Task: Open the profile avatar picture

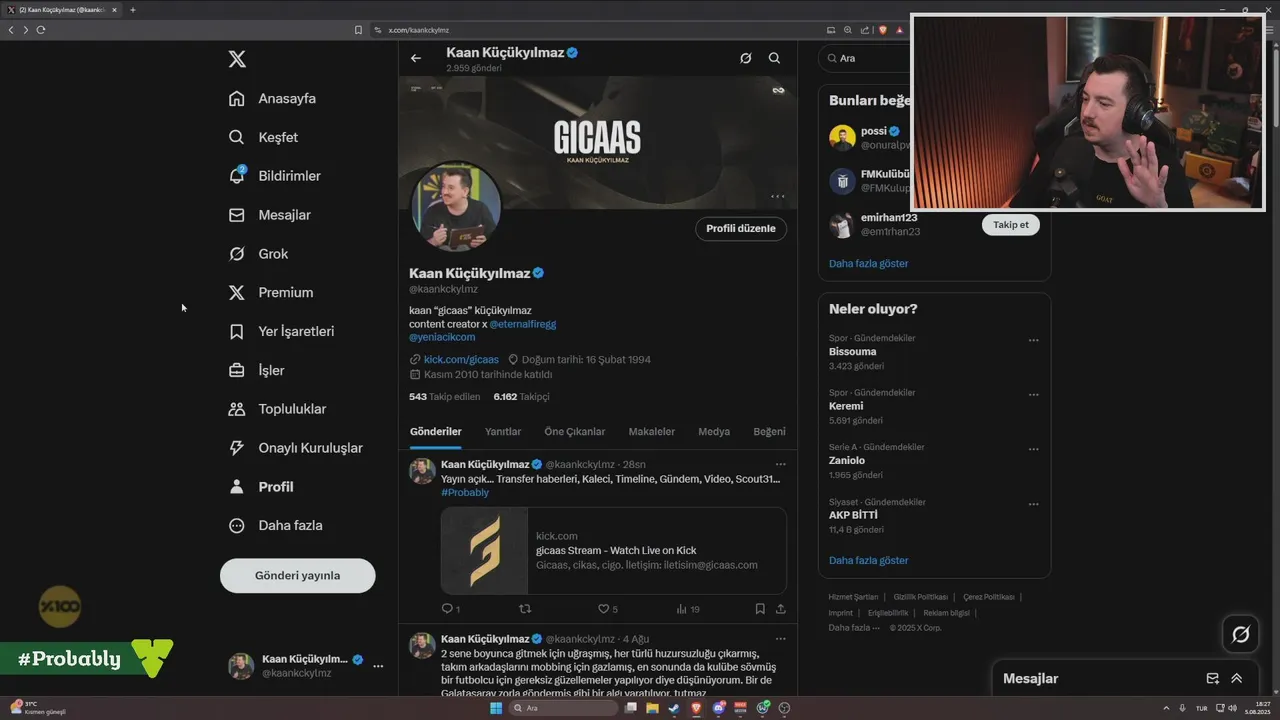Action: click(x=457, y=206)
